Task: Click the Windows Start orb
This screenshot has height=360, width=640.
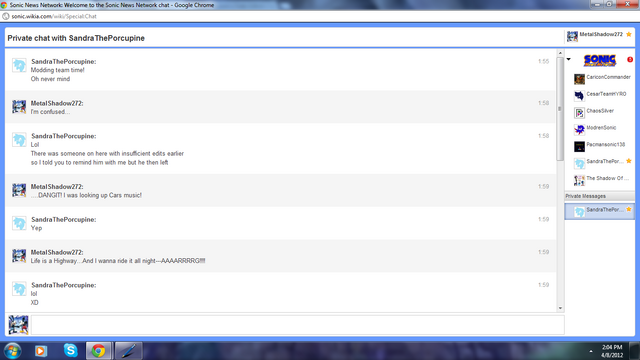Action: [x=12, y=351]
